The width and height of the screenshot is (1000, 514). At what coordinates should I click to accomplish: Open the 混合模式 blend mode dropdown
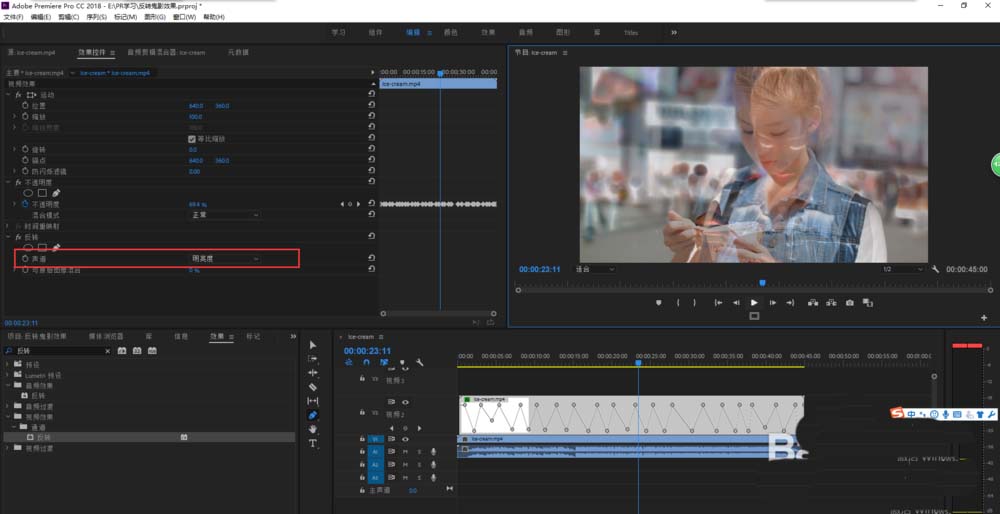click(225, 214)
